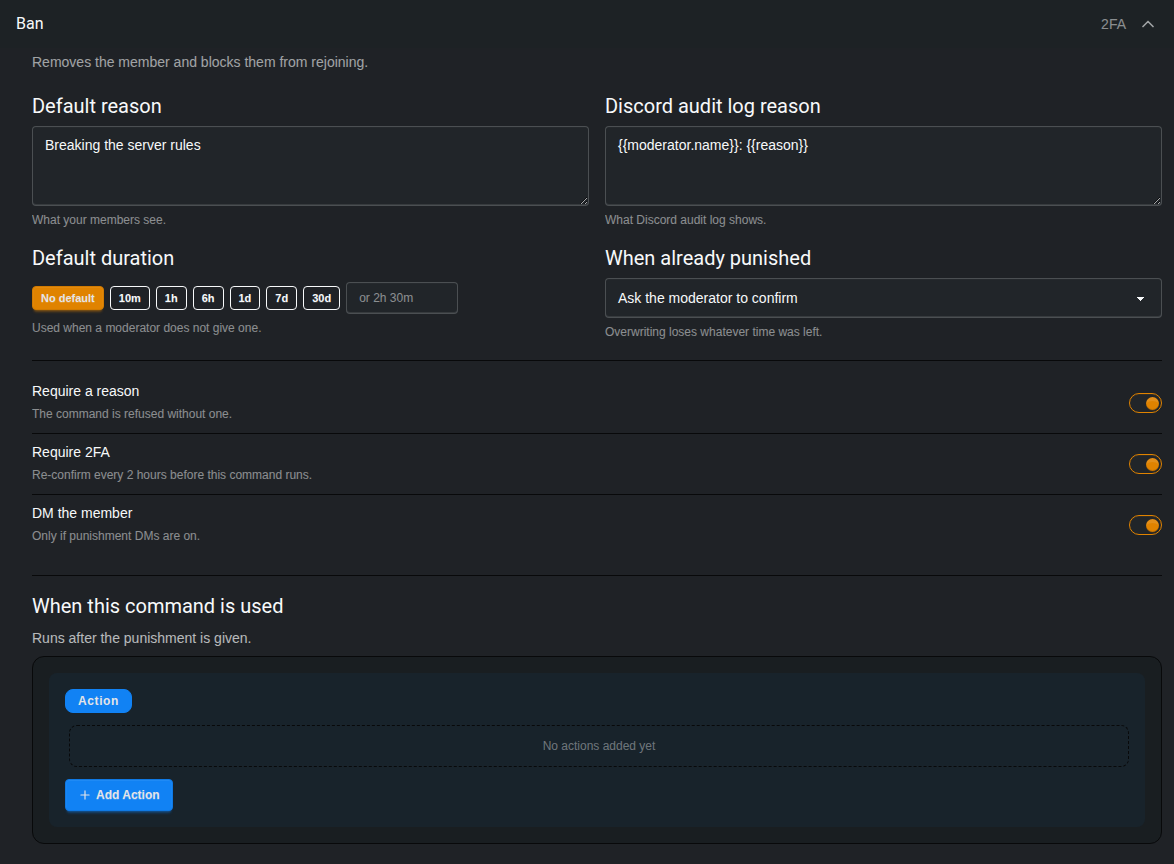Open the When already punished dropdown
Image resolution: width=1174 pixels, height=864 pixels.
pos(883,298)
